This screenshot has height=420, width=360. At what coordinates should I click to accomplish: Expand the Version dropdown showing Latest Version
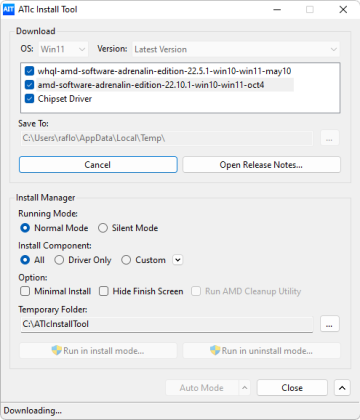point(236,49)
